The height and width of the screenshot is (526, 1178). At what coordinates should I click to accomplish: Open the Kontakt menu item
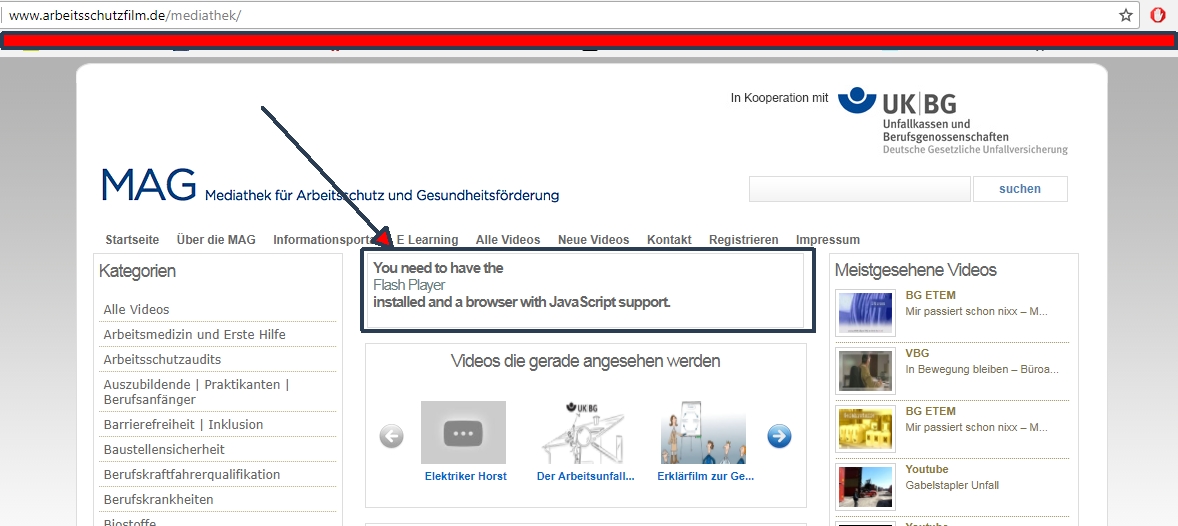click(x=669, y=240)
